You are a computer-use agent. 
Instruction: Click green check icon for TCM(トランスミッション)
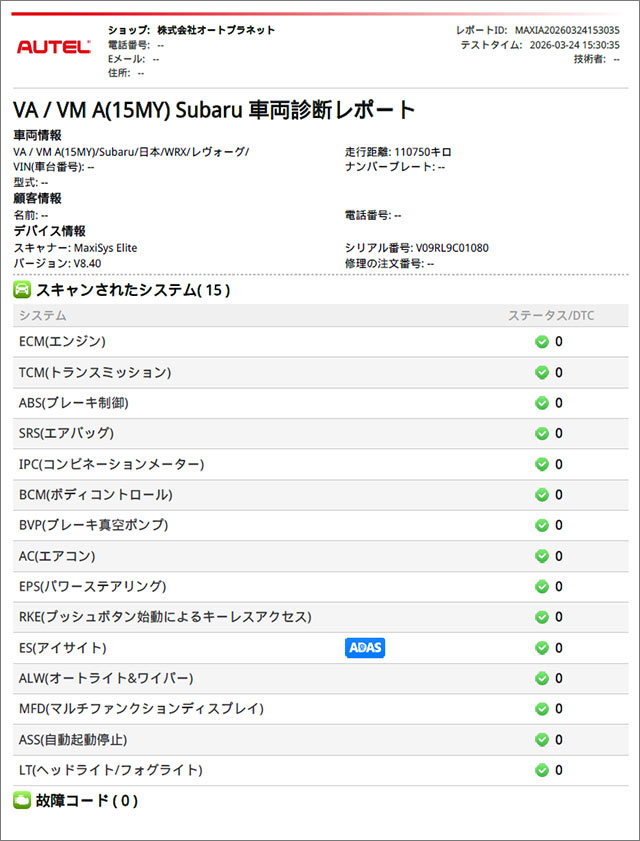[x=542, y=372]
